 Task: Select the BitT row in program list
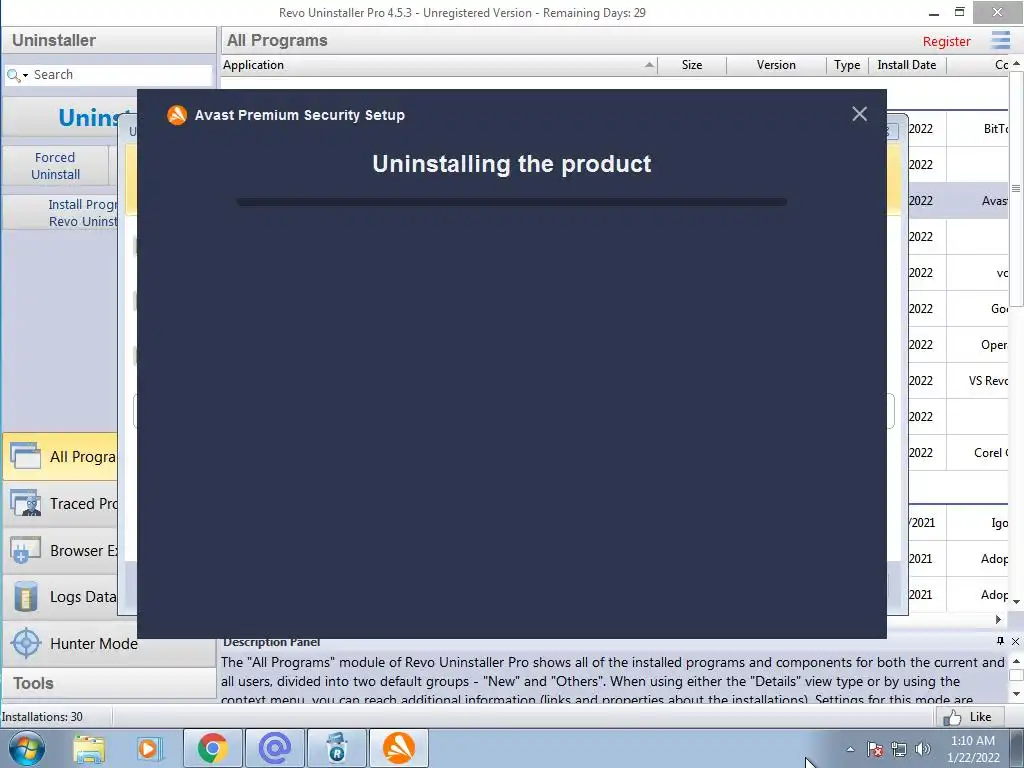click(958, 129)
